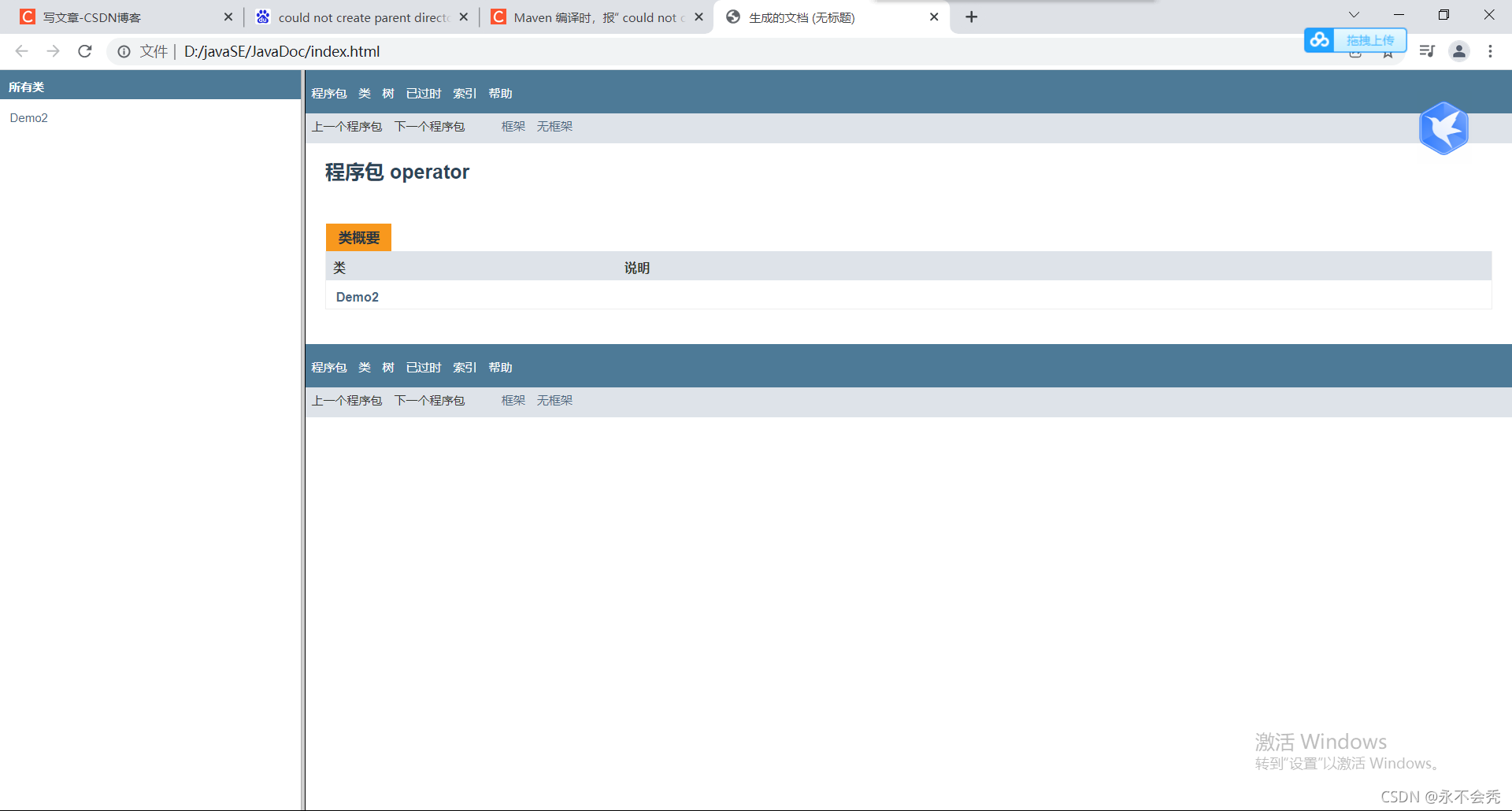This screenshot has height=811, width=1512.
Task: Close the Maven 编译时 tab
Action: pyautogui.click(x=699, y=17)
